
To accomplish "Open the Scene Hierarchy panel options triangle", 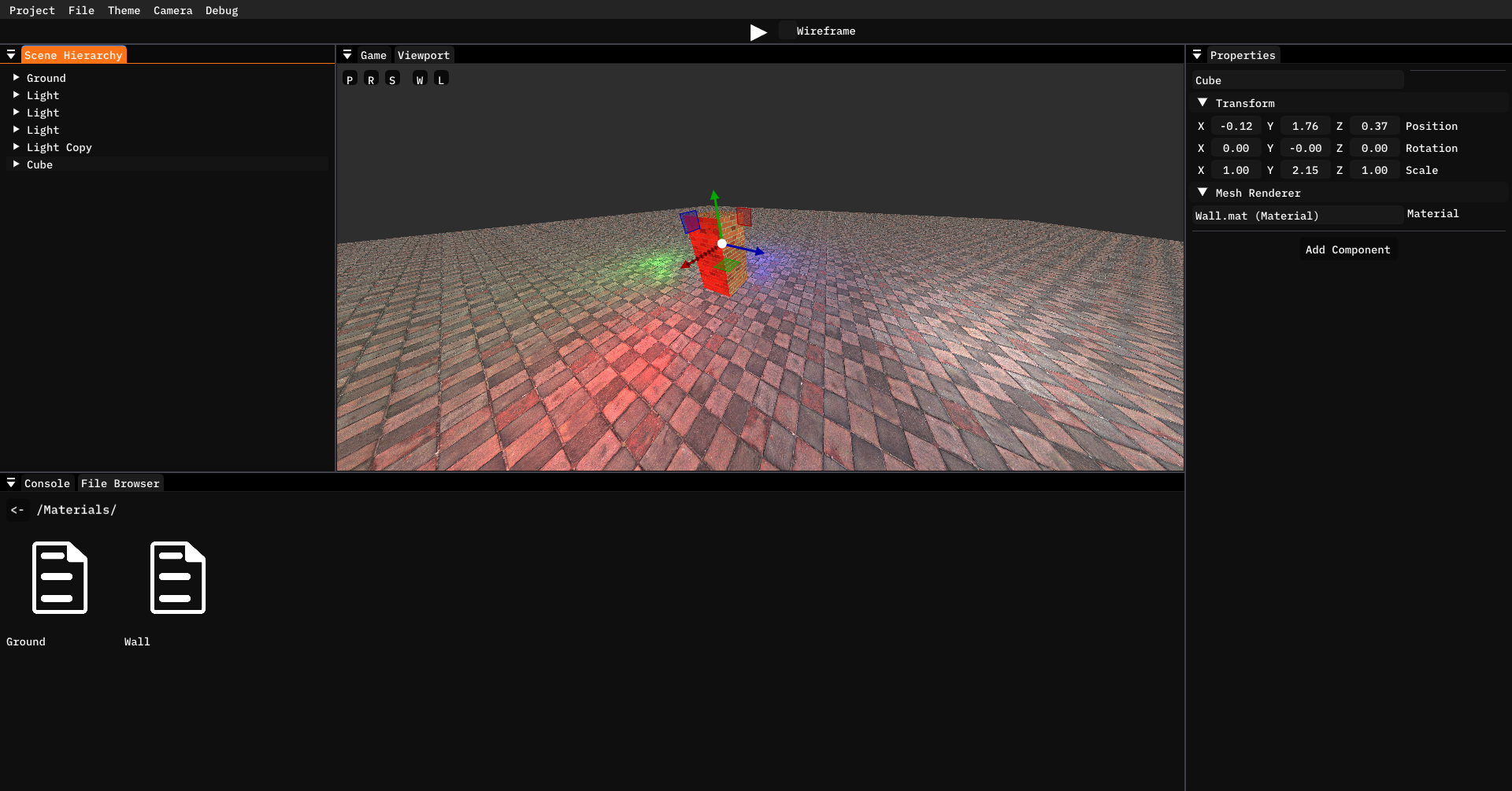I will (x=11, y=55).
